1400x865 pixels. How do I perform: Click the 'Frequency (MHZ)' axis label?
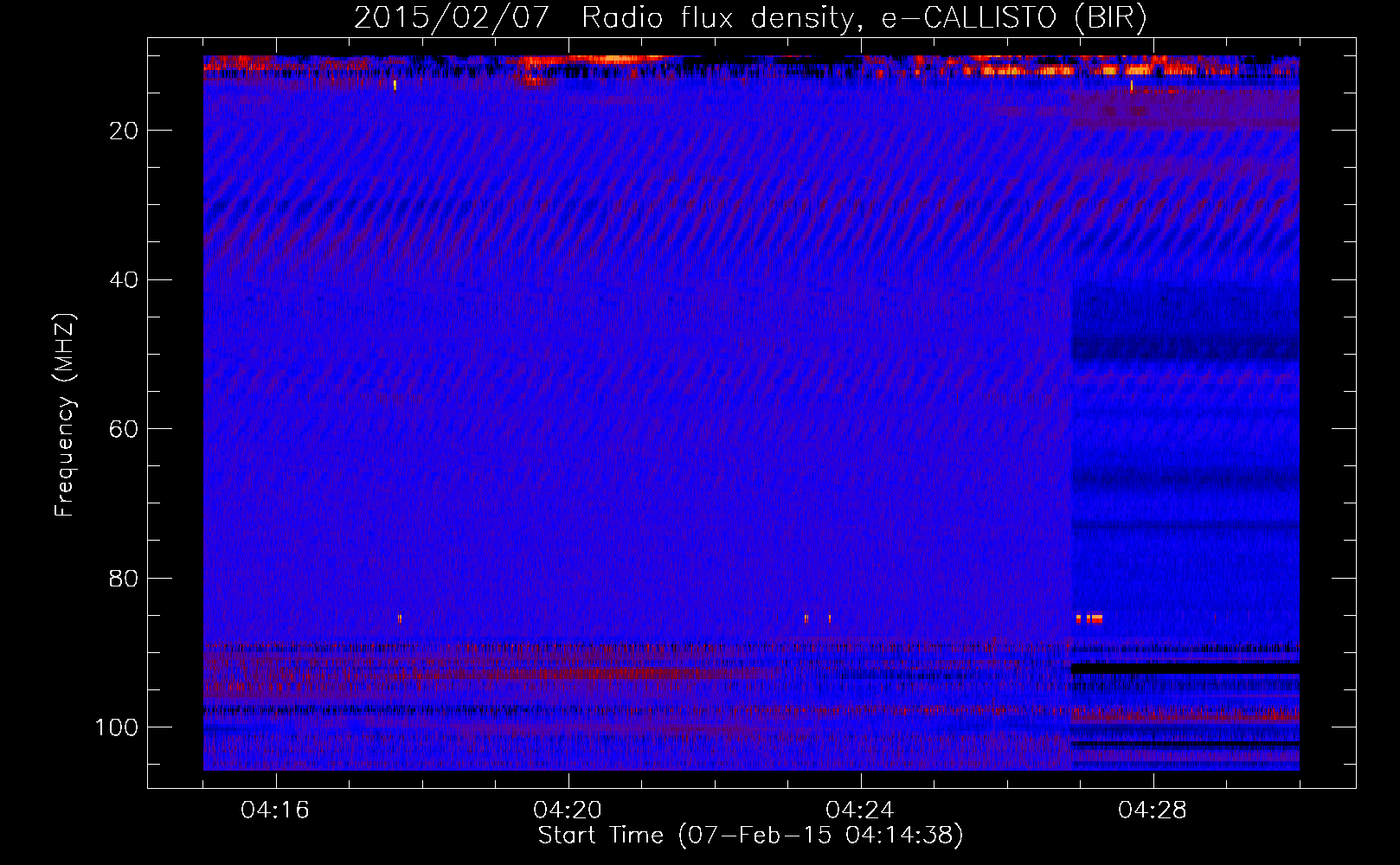click(65, 414)
